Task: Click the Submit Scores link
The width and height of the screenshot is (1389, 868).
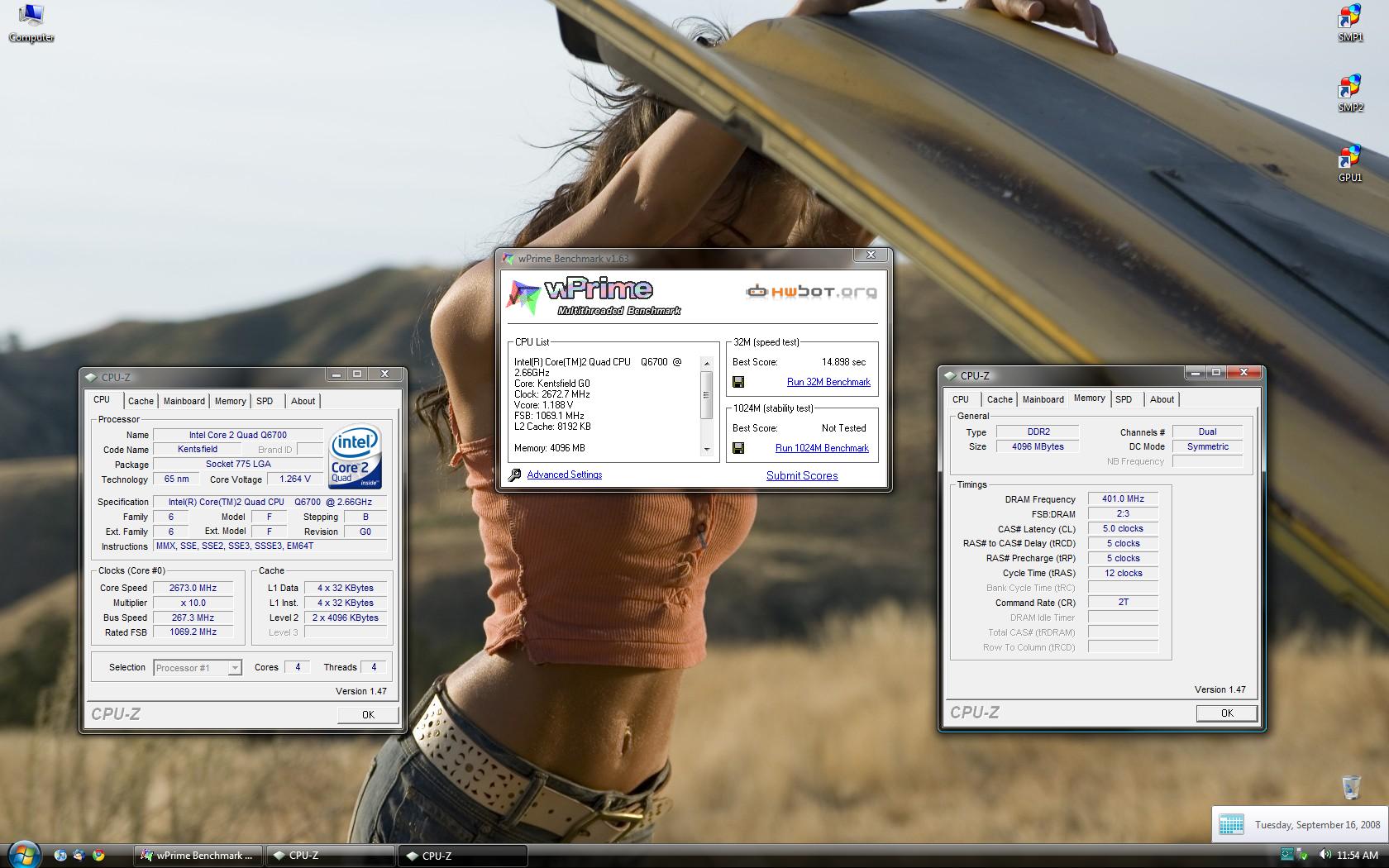Action: (802, 475)
